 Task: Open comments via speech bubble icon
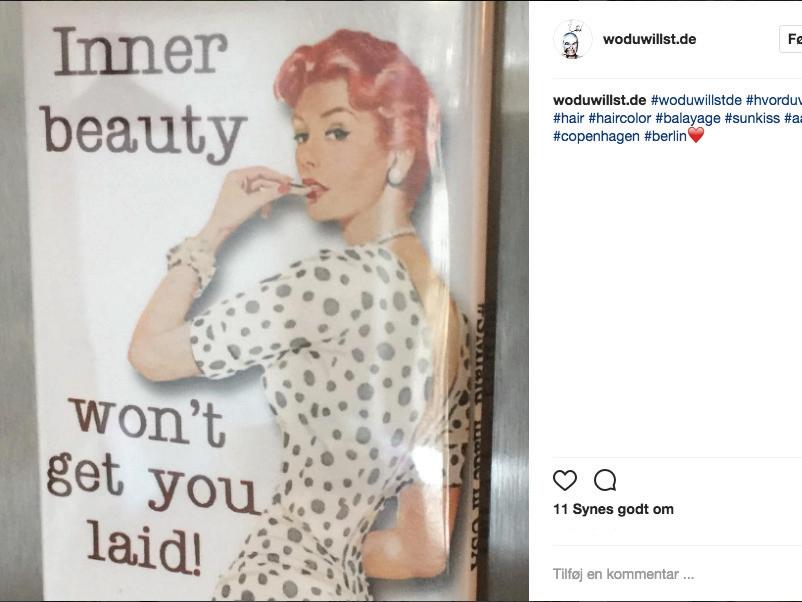(605, 480)
